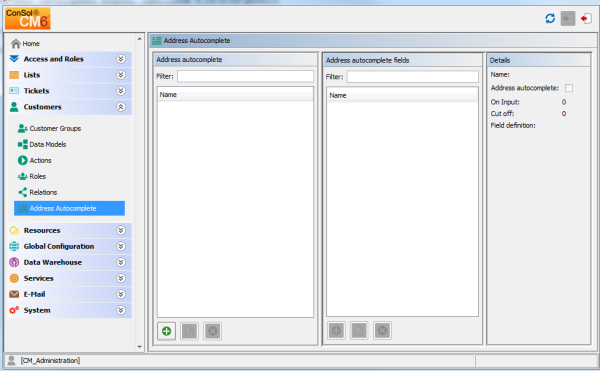Click the System red gears icon
The height and width of the screenshot is (371, 600).
pyautogui.click(x=14, y=310)
